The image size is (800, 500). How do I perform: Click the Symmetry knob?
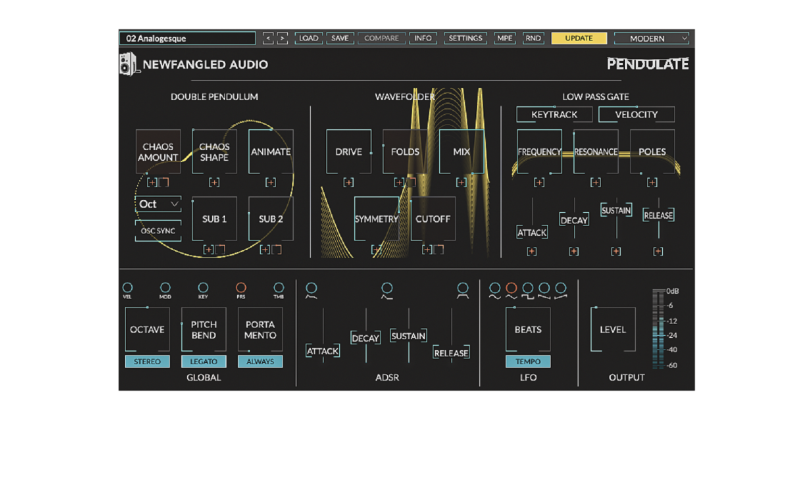point(377,219)
